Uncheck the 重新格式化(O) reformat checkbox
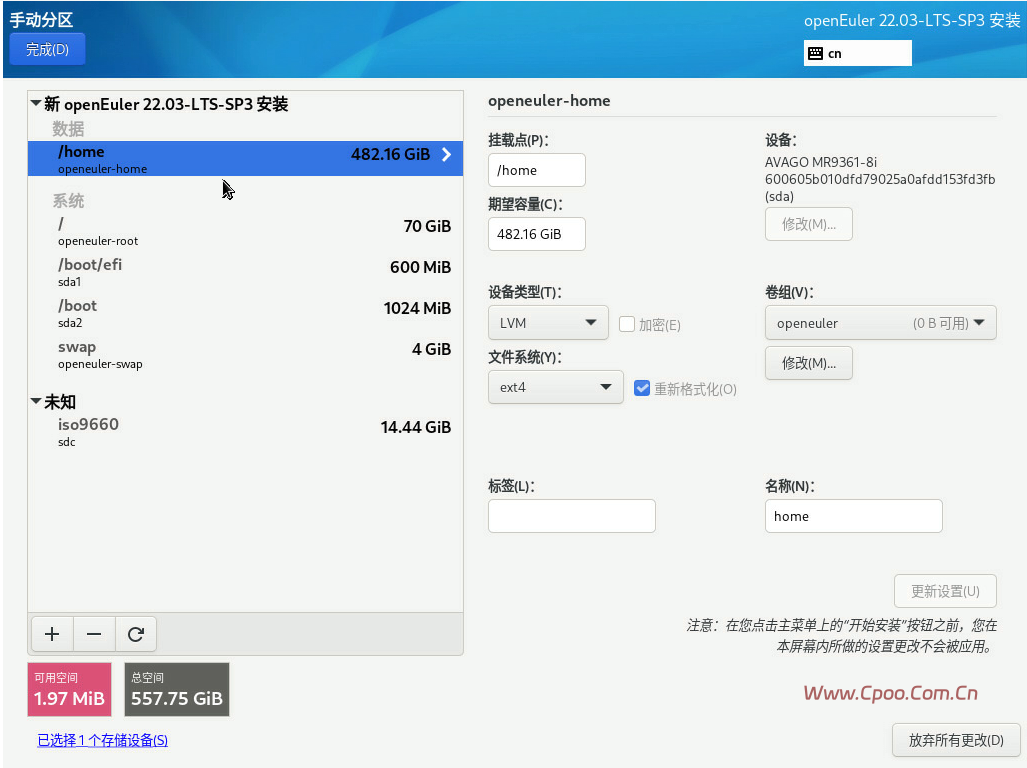1027x768 pixels. [642, 388]
